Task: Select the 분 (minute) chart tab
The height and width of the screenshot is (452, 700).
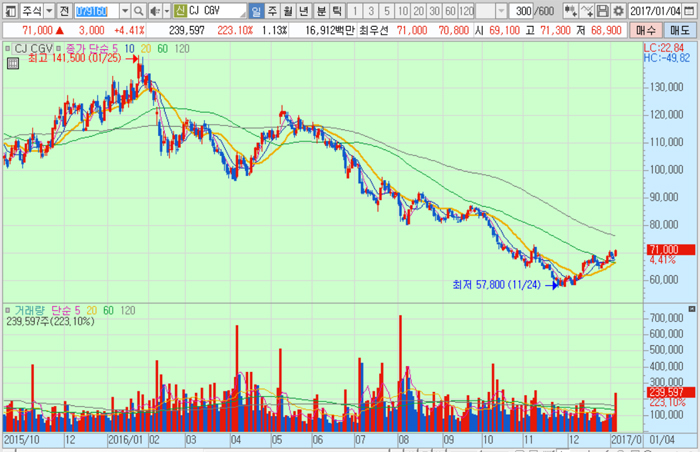Action: tap(322, 10)
